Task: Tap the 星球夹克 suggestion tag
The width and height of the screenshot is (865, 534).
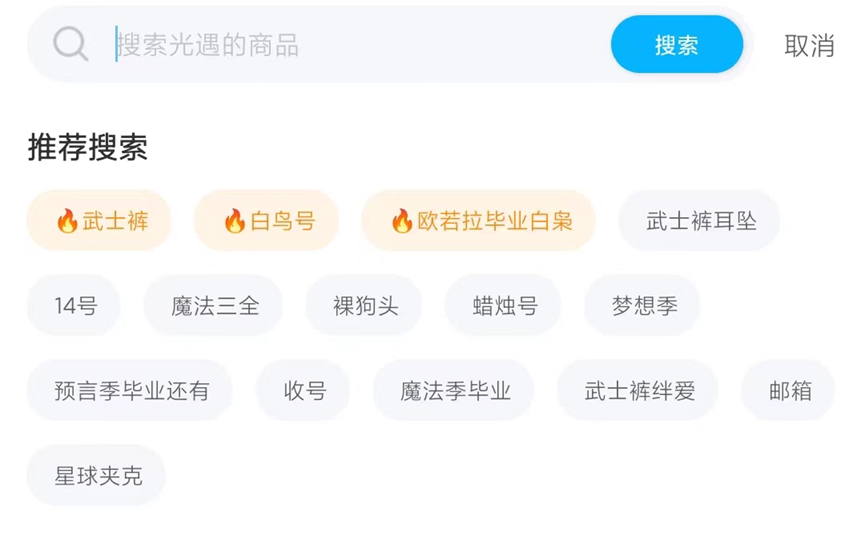Action: 98,476
